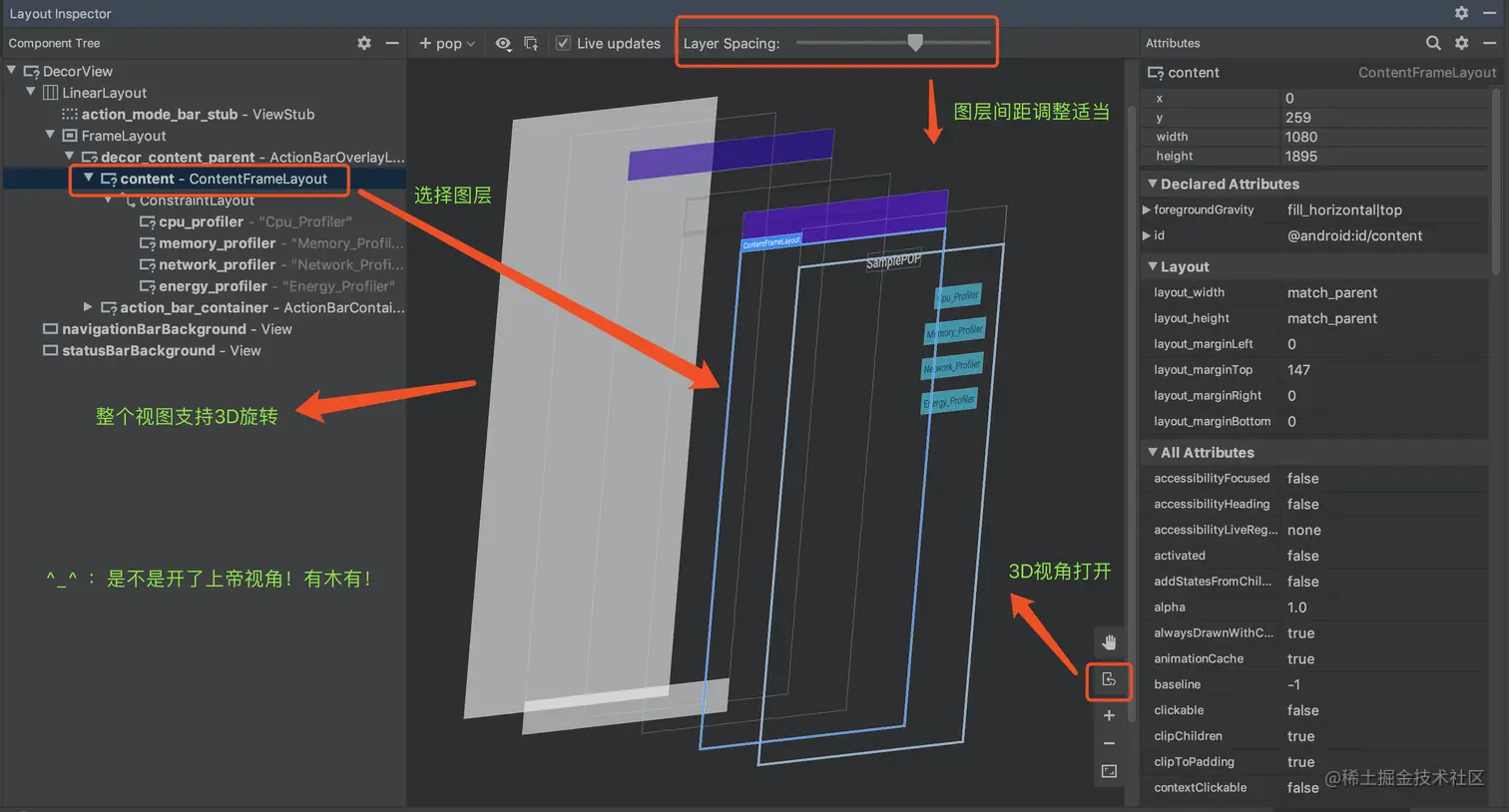Open the pop process dropdown

(447, 43)
